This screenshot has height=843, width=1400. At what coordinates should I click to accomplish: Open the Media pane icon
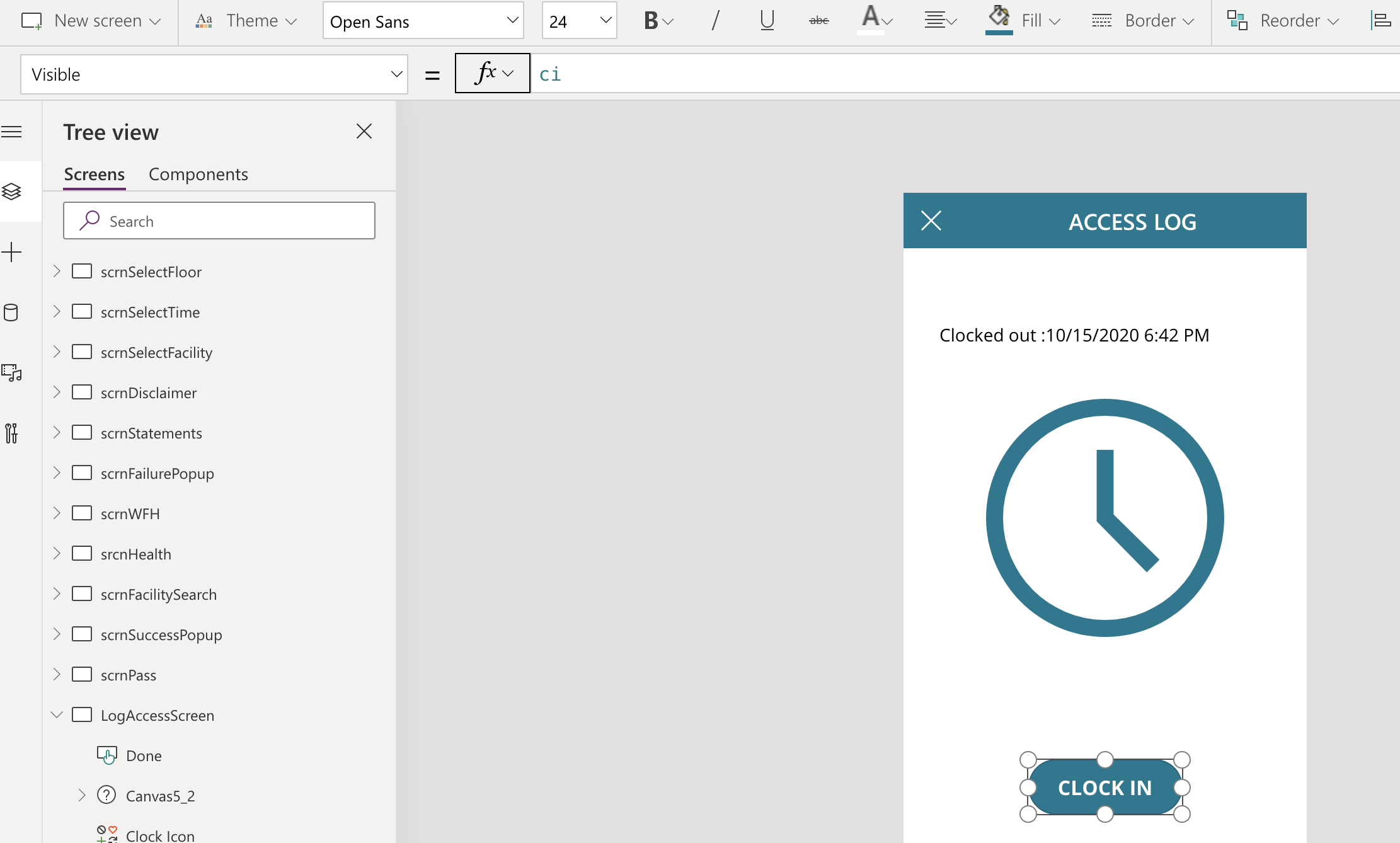point(13,372)
